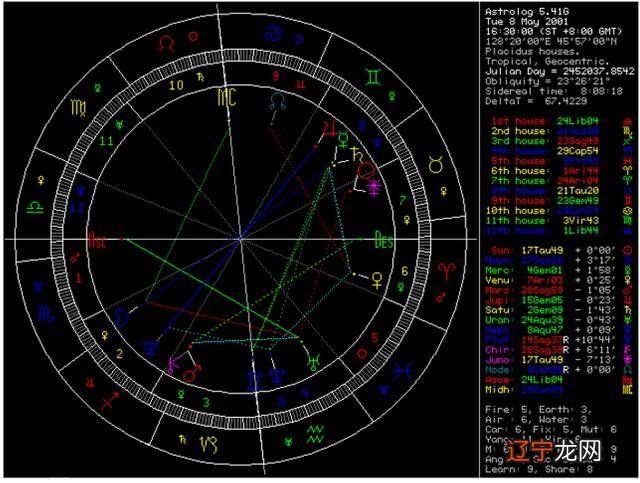Click the green Des marker inside the wheel
Image resolution: width=640 pixels, height=483 pixels.
384,240
